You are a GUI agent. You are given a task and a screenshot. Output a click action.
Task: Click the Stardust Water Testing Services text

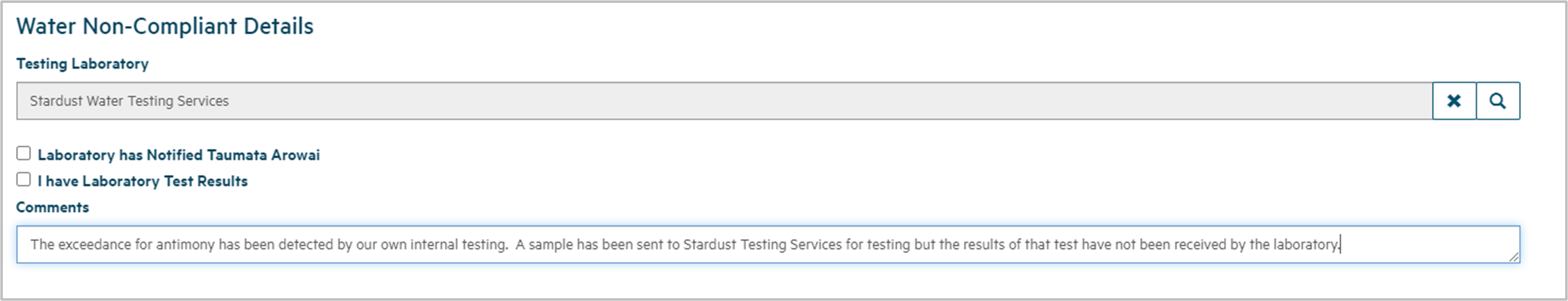click(129, 101)
